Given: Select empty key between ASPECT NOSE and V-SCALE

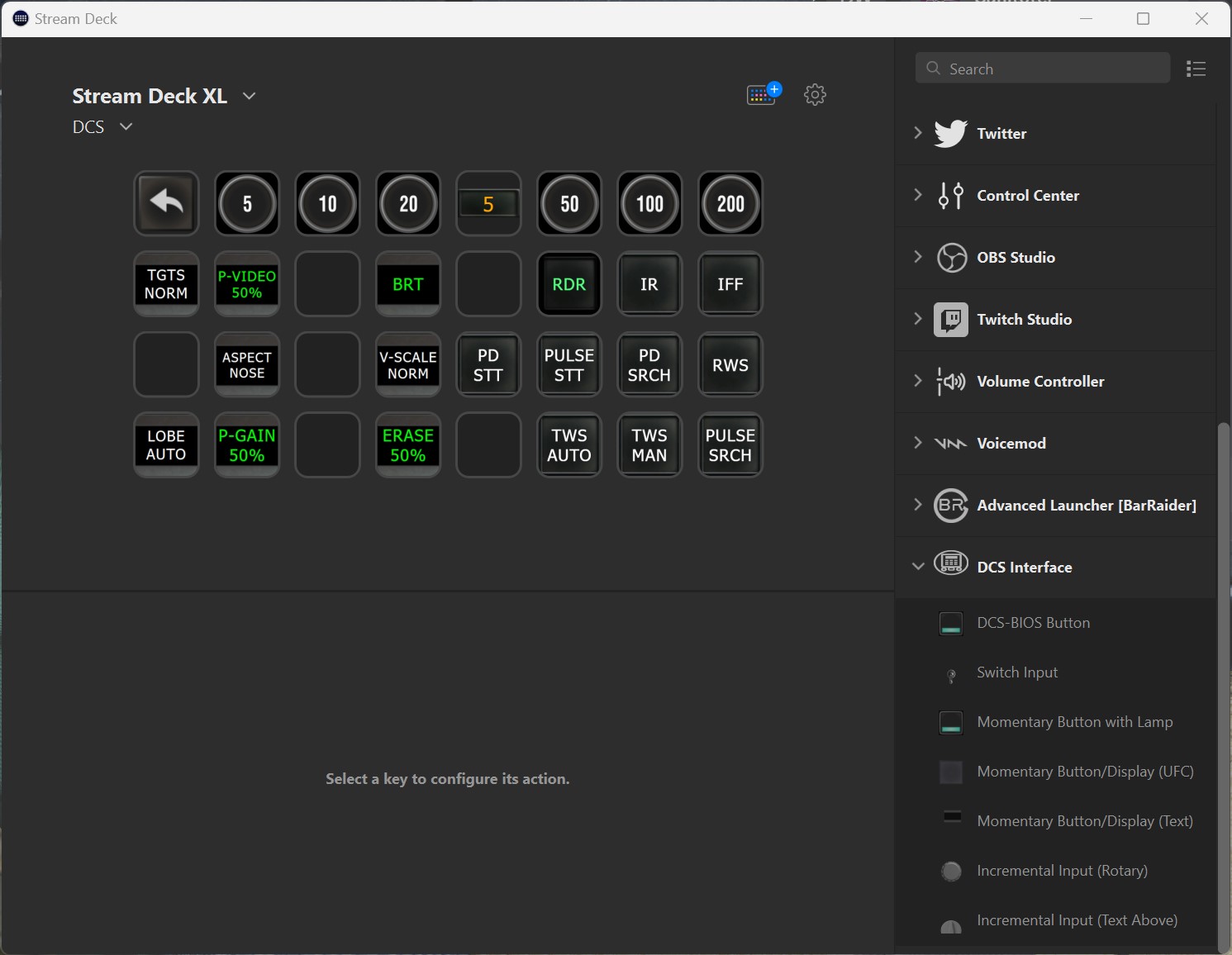Looking at the screenshot, I should pyautogui.click(x=327, y=364).
